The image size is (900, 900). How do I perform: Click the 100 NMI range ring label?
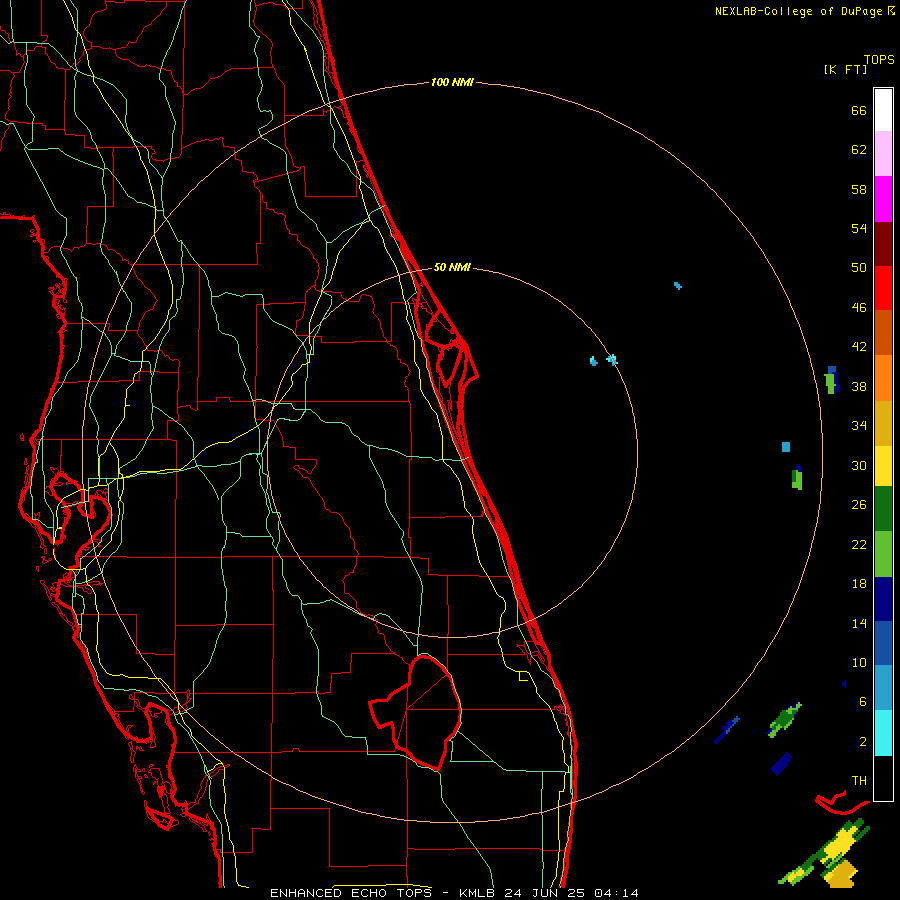point(452,83)
